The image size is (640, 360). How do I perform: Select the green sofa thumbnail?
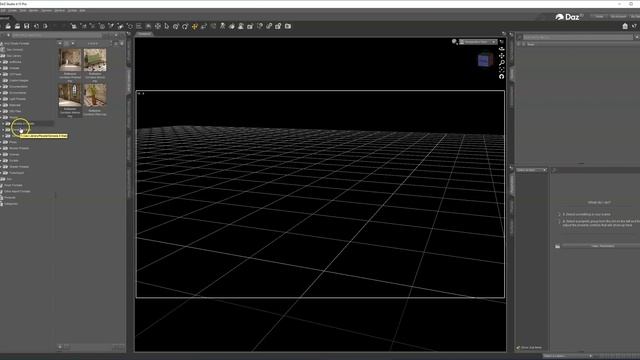95,60
